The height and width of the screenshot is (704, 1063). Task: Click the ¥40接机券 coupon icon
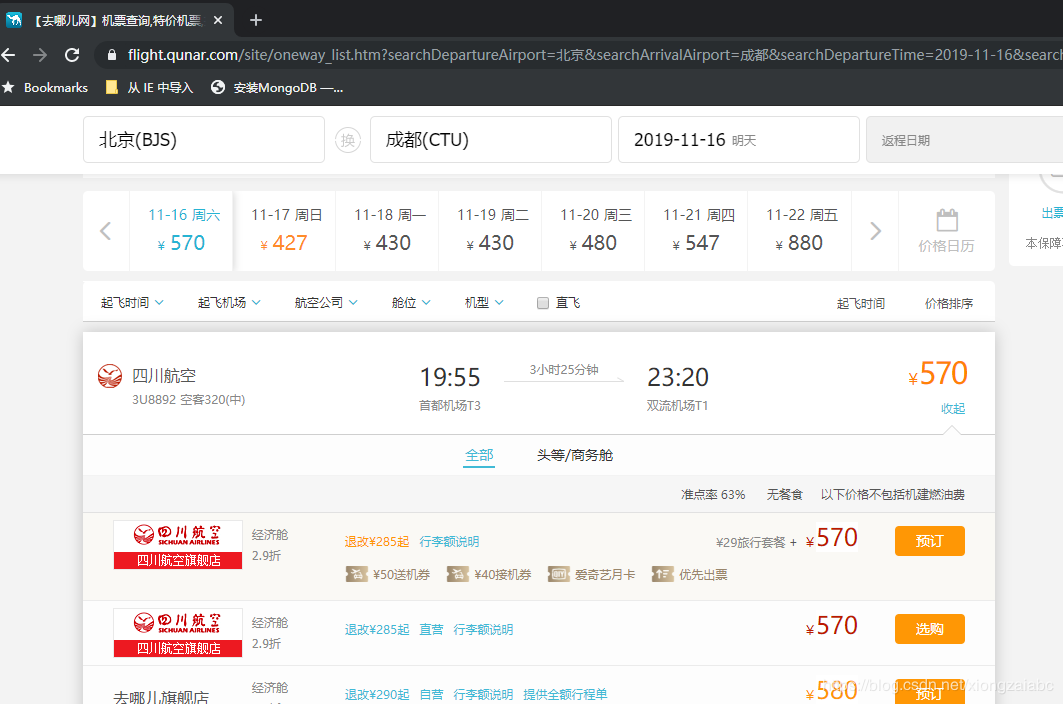(x=458, y=574)
